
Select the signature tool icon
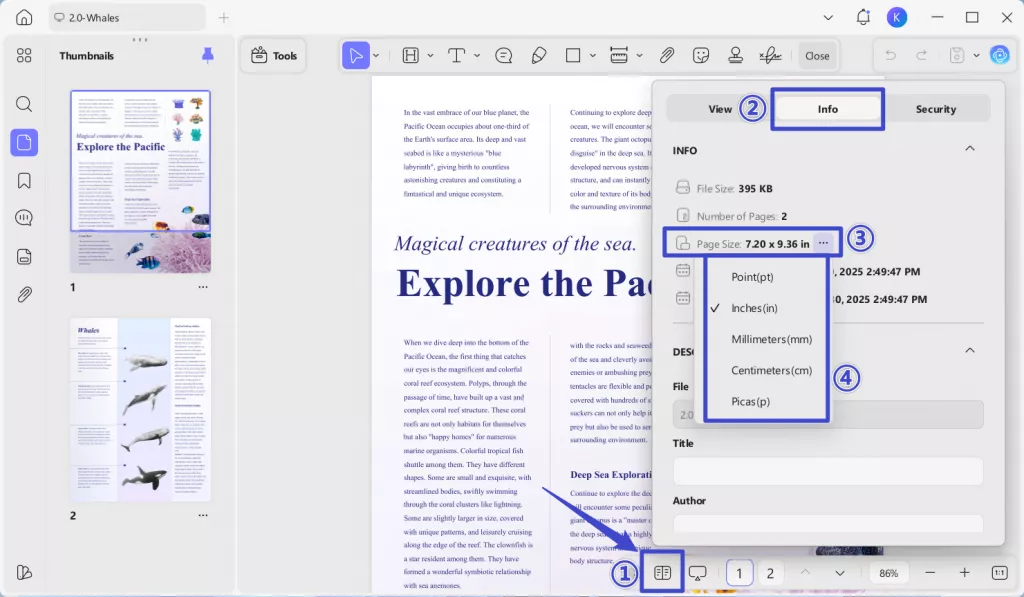click(769, 56)
